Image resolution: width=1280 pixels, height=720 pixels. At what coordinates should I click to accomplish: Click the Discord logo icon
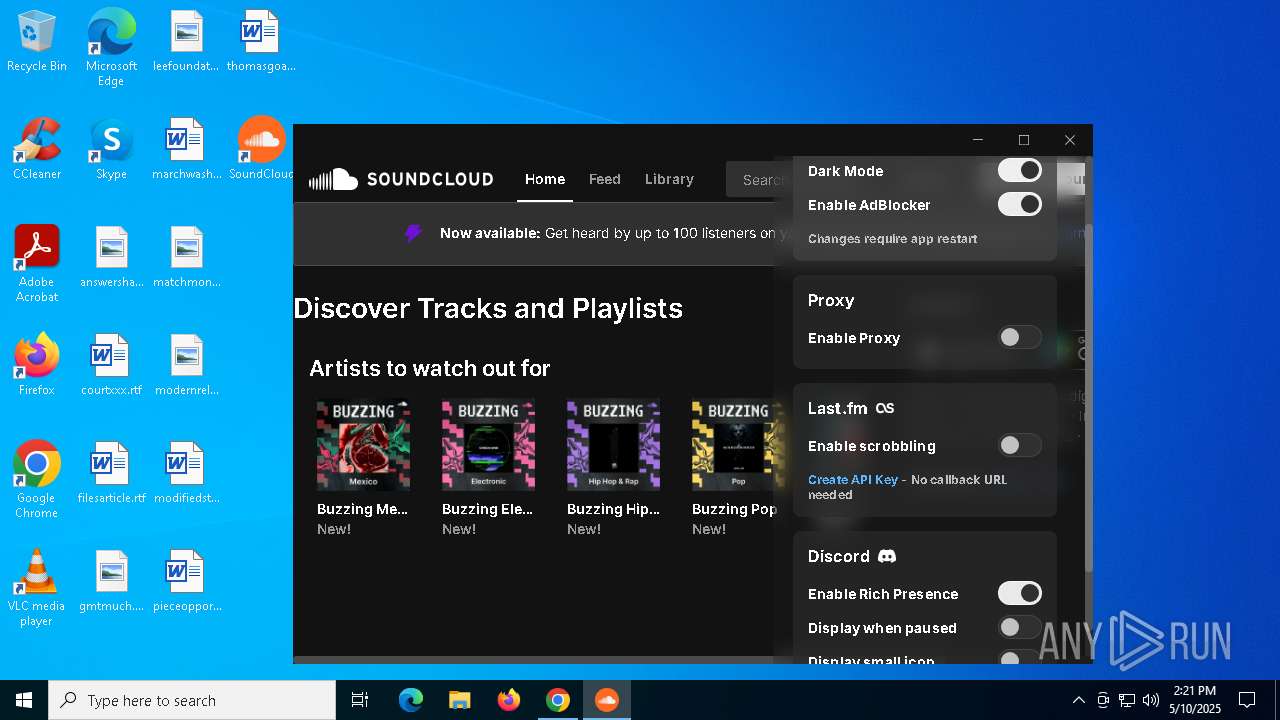887,556
